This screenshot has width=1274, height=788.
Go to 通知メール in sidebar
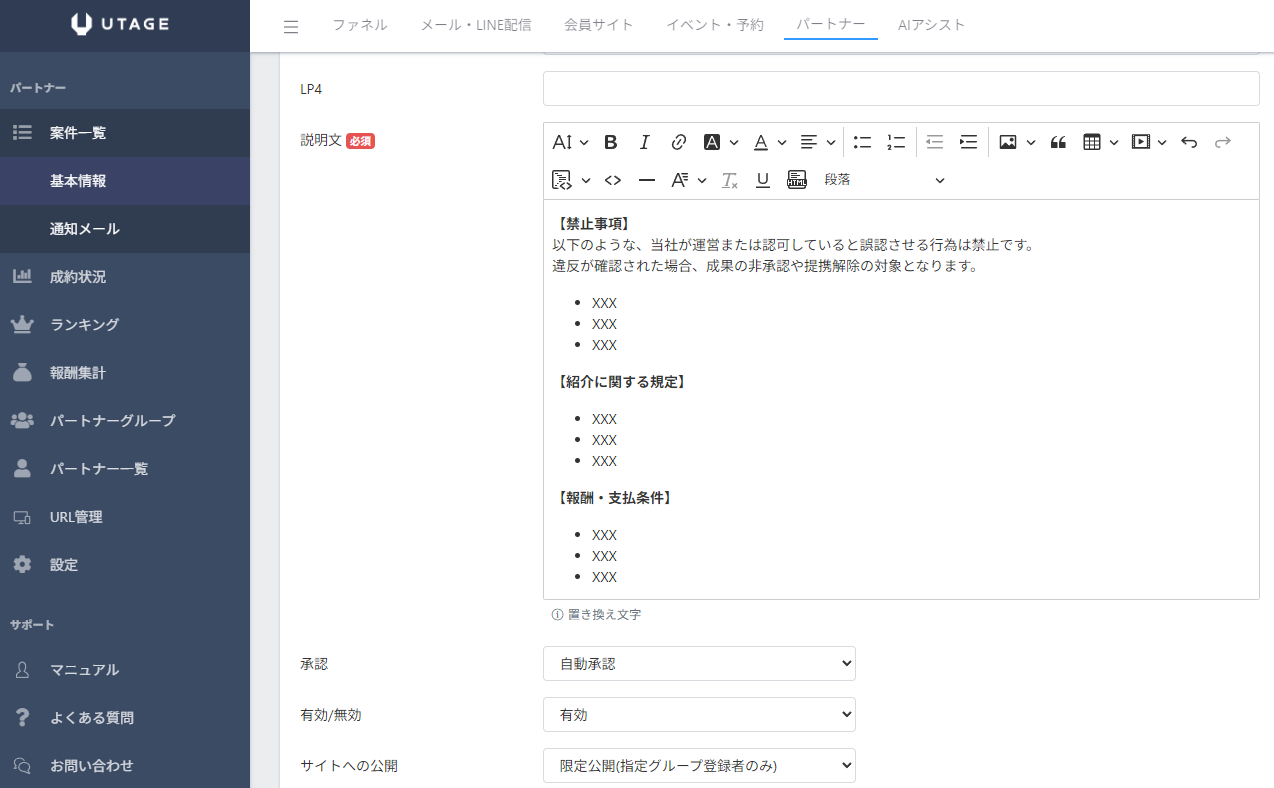click(85, 229)
